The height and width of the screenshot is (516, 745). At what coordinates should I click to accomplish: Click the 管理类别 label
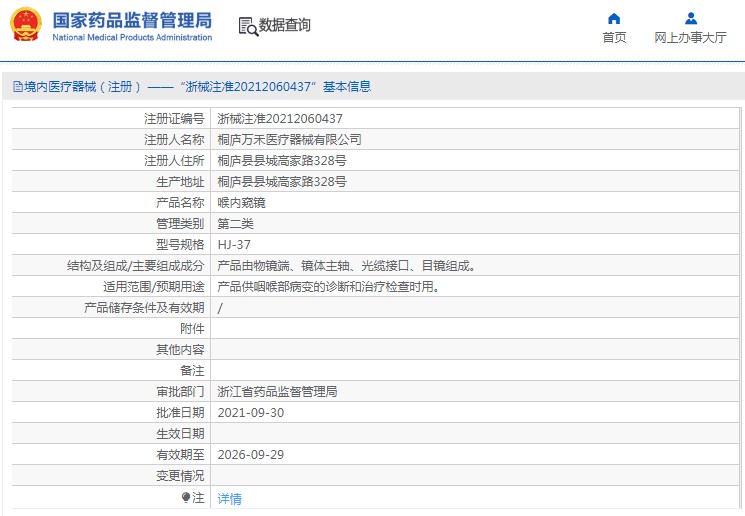coord(180,223)
